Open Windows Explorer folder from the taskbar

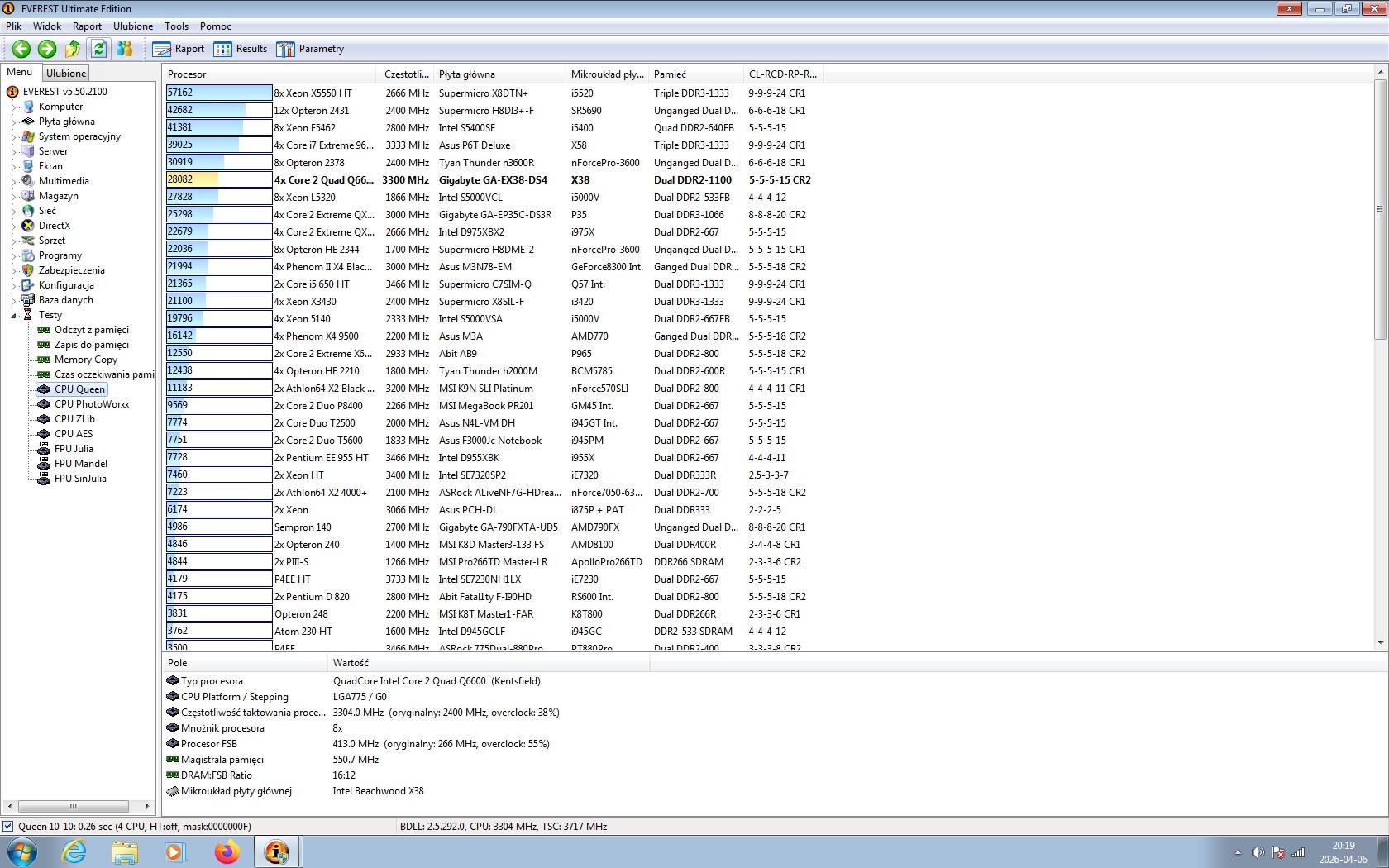[x=125, y=851]
